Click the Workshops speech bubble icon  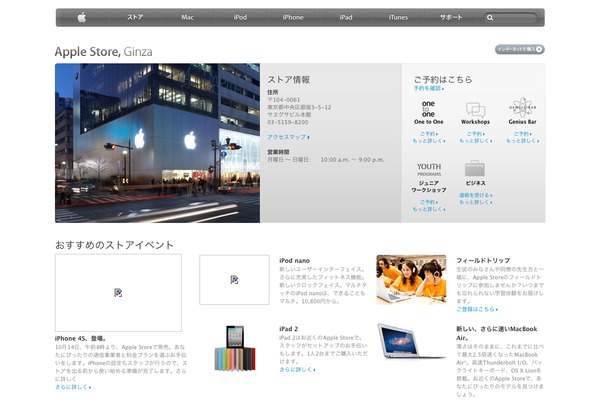[x=475, y=110]
